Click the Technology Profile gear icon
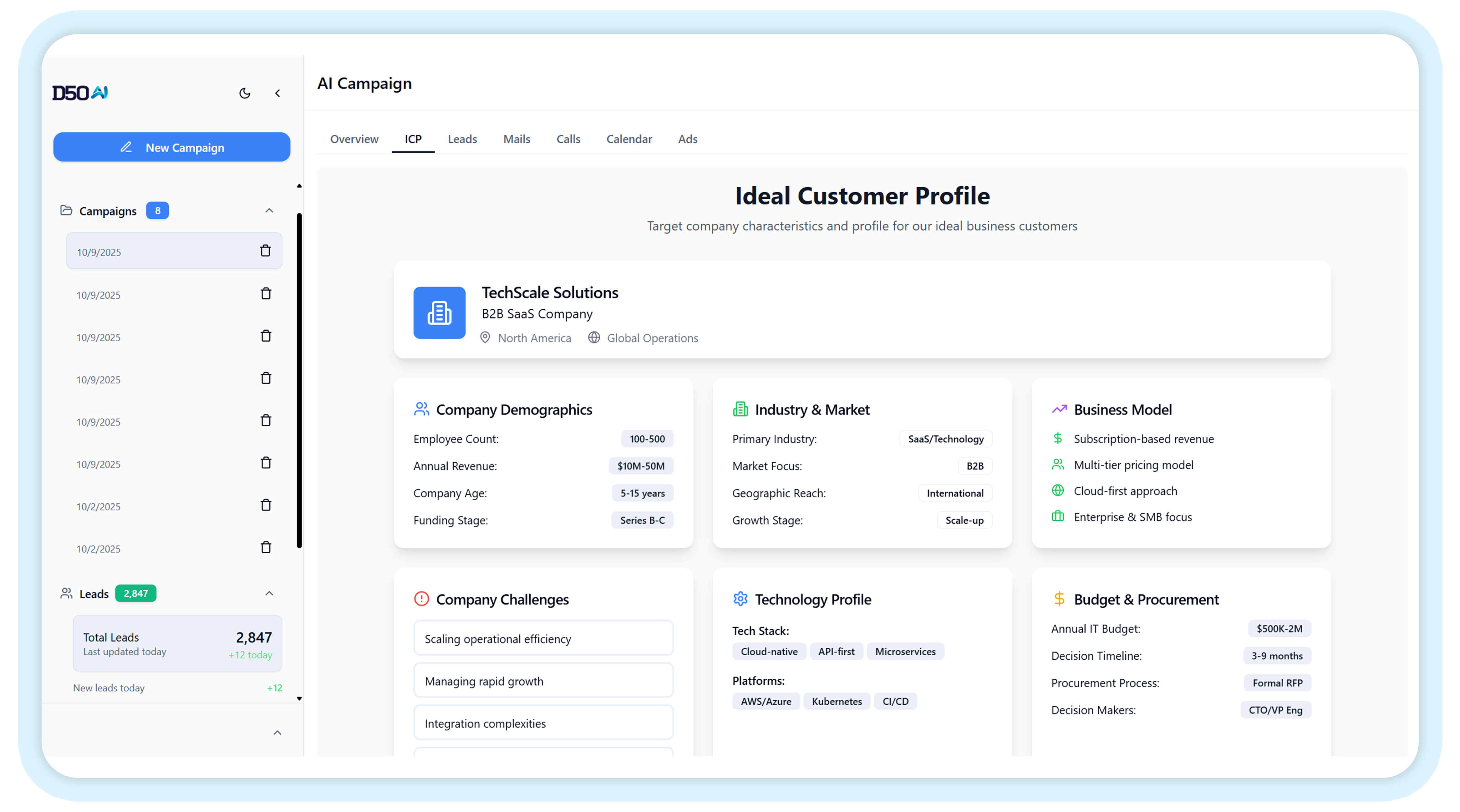Image resolution: width=1460 pixels, height=812 pixels. click(740, 599)
